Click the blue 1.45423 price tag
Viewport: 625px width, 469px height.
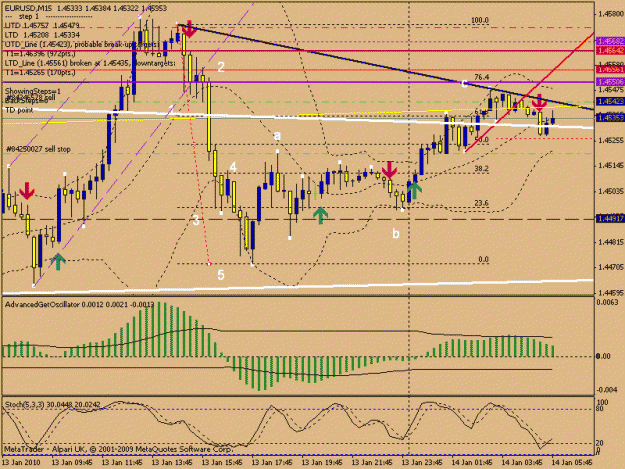point(610,102)
